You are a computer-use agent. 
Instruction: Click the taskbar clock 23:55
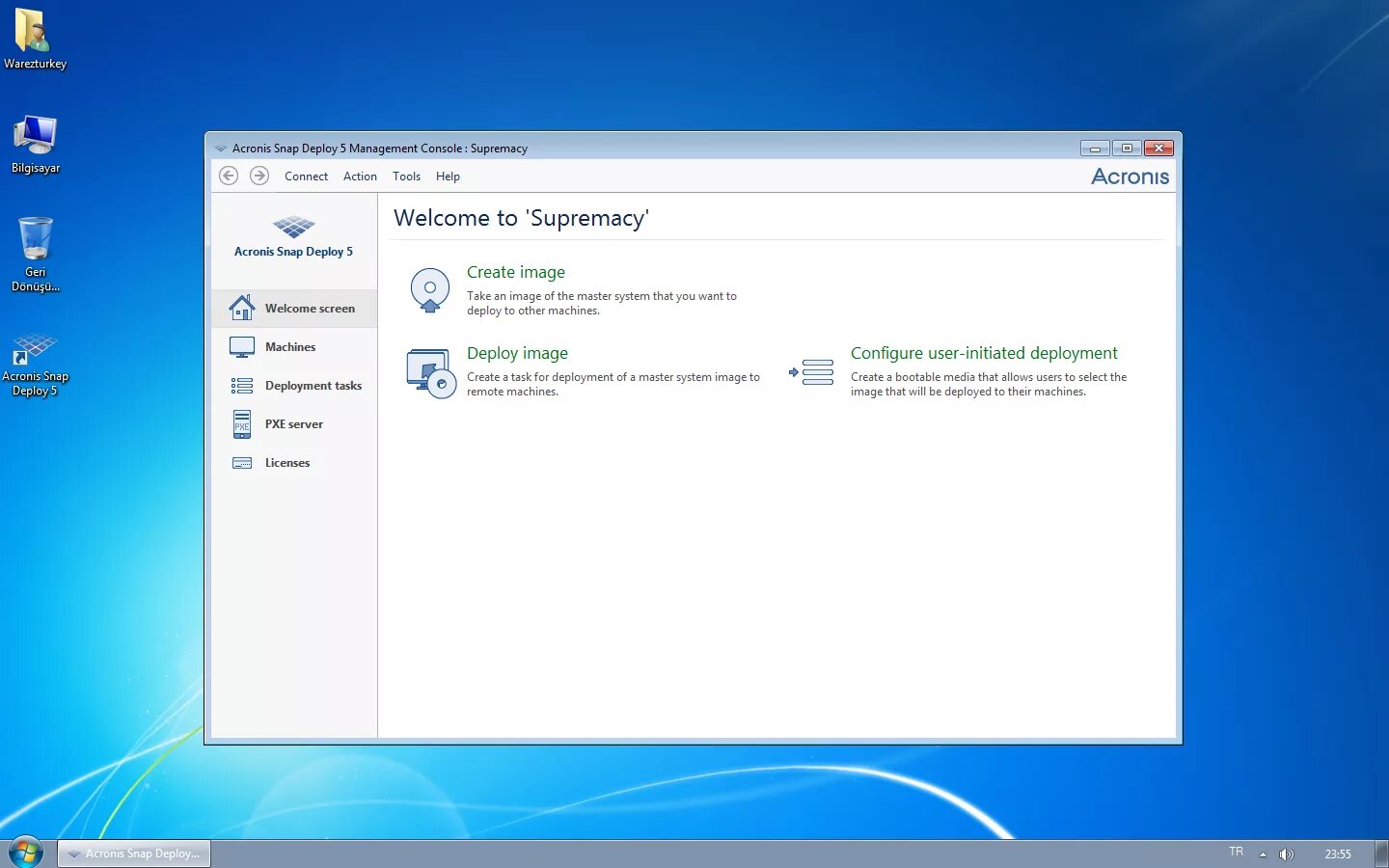(x=1338, y=854)
